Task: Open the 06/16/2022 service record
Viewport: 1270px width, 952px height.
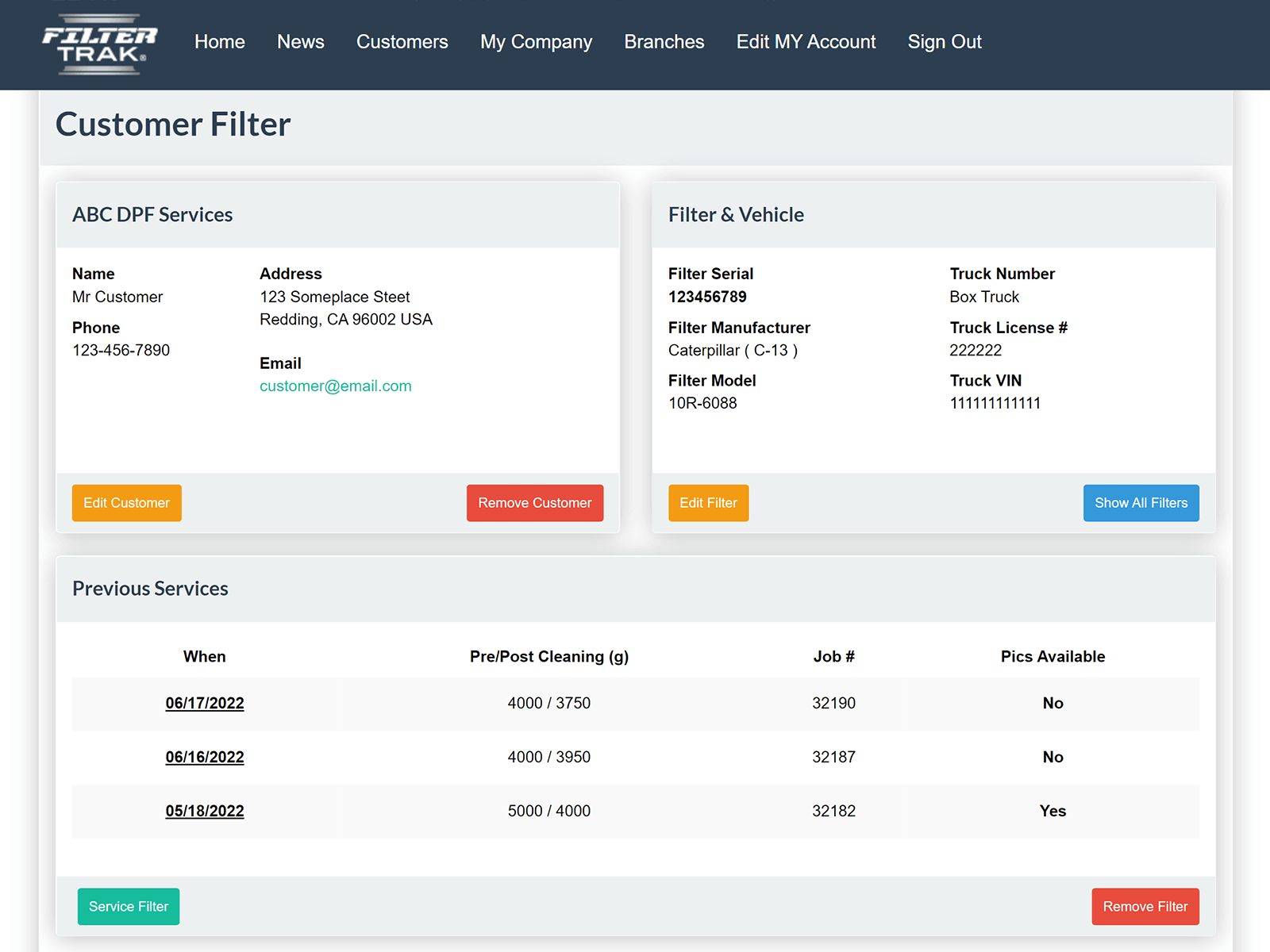Action: click(x=205, y=757)
